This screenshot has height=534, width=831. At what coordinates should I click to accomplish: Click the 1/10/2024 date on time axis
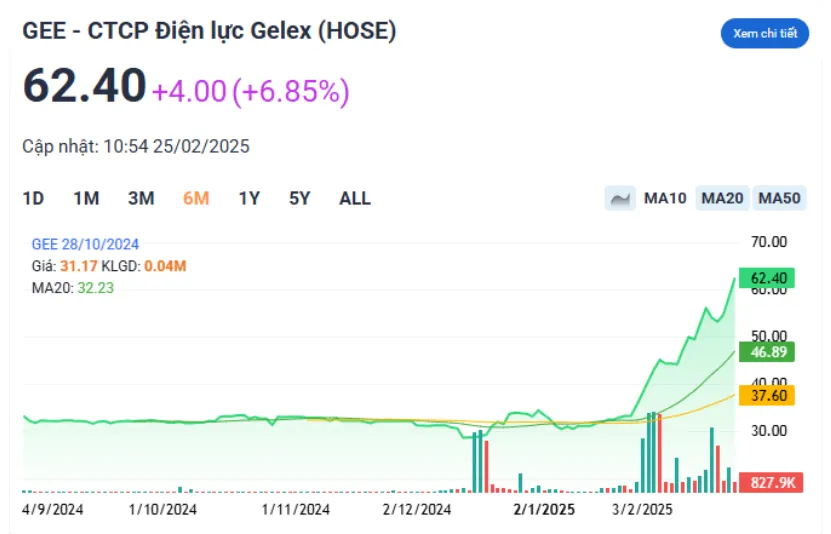coord(163,509)
